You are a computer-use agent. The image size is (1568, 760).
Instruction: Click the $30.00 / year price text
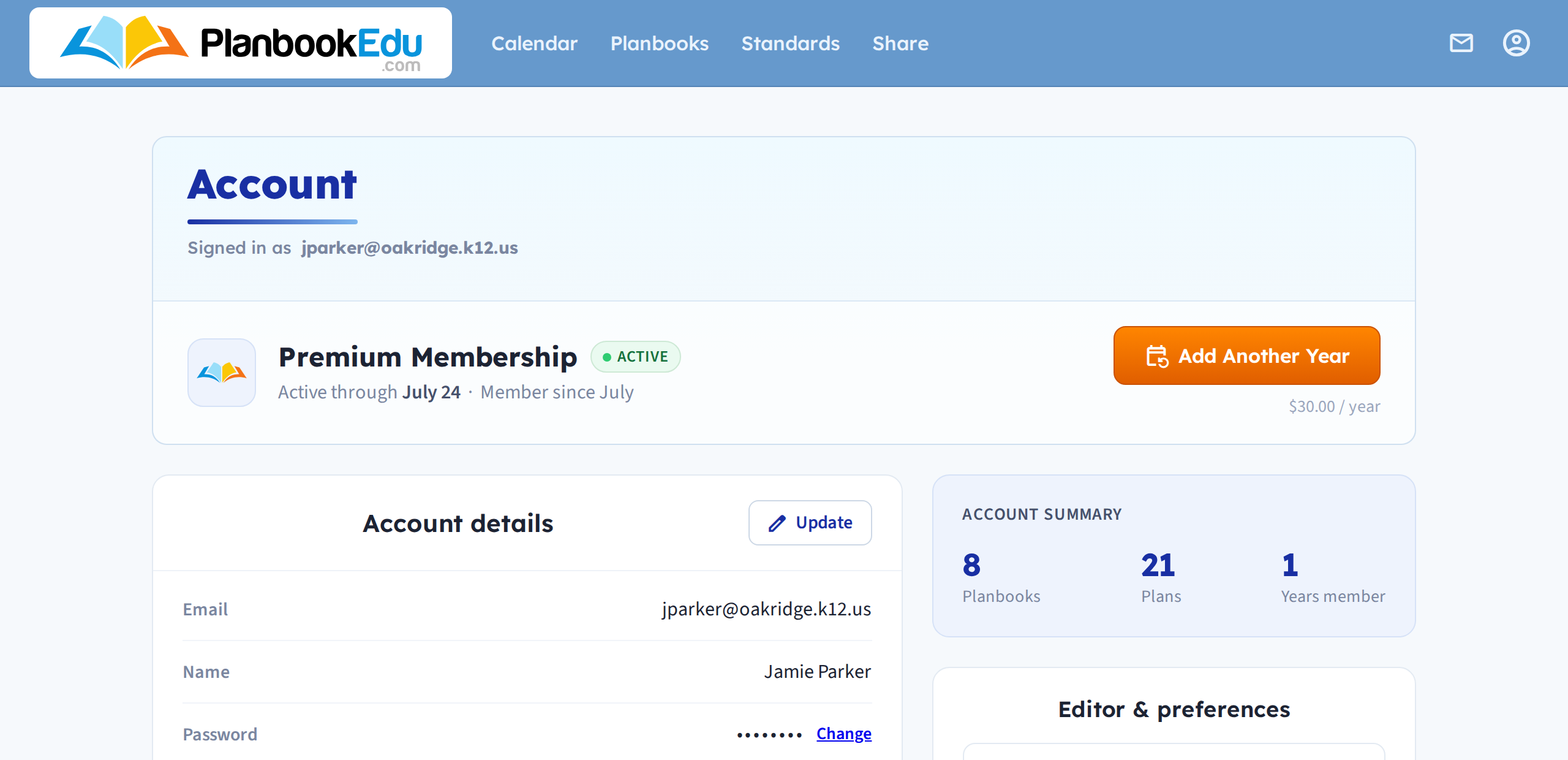[1335, 406]
